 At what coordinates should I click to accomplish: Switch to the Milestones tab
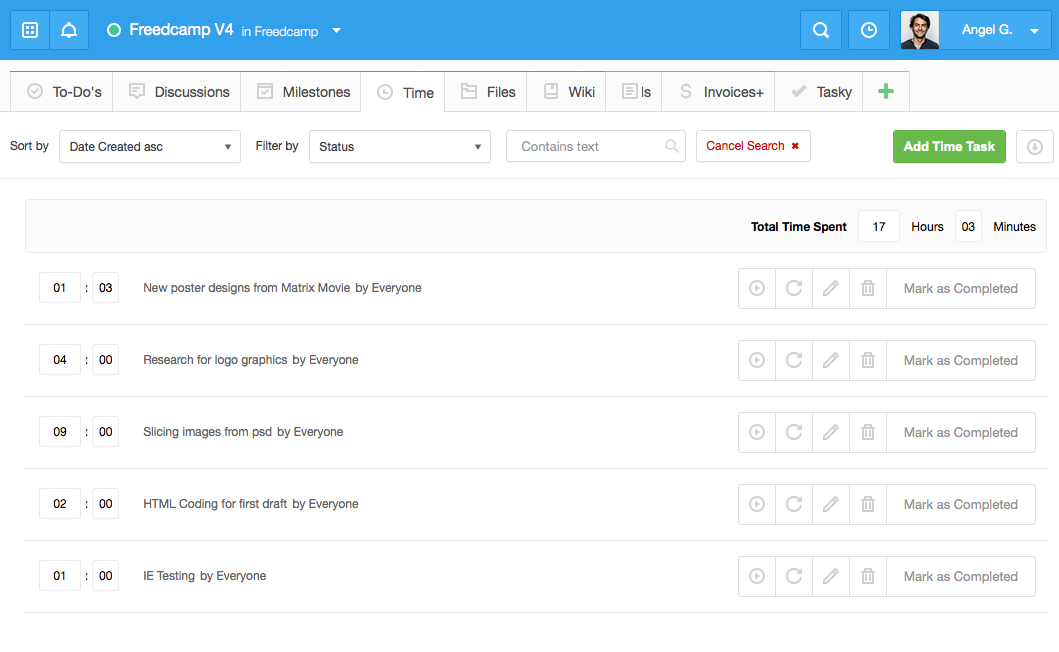point(304,92)
